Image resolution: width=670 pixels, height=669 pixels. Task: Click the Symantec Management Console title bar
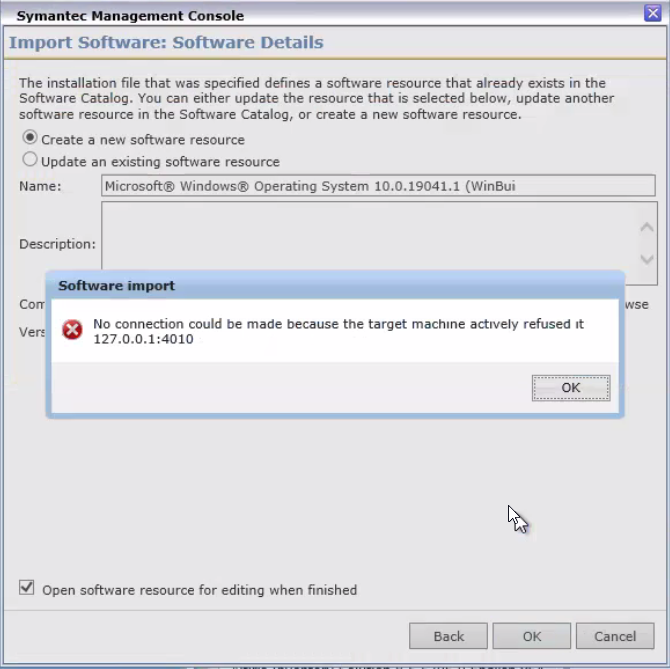[x=325, y=15]
